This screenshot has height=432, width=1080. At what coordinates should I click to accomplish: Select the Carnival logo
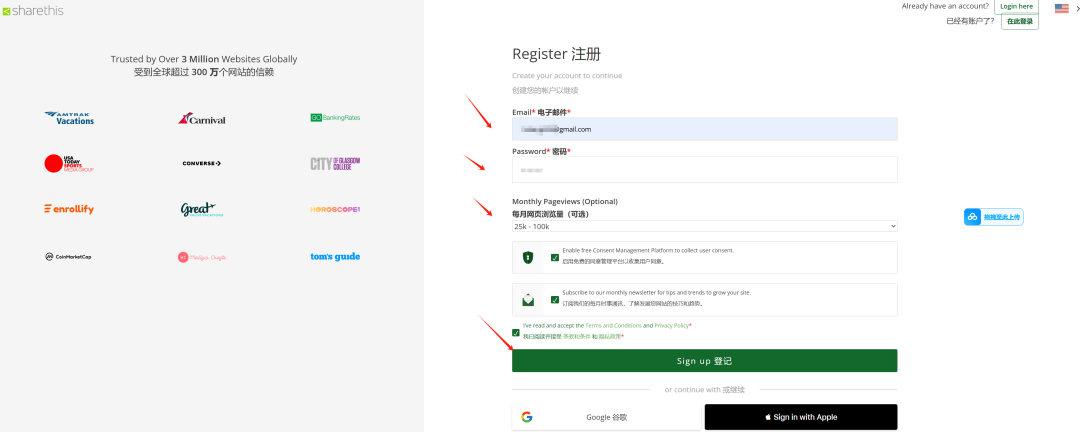[202, 119]
